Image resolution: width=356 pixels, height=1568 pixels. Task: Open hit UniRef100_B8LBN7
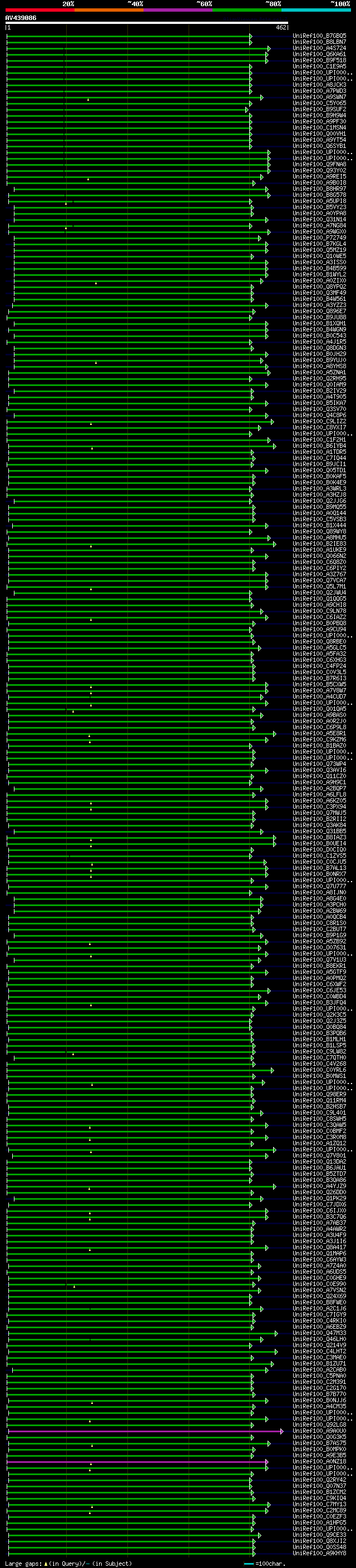pos(319,42)
